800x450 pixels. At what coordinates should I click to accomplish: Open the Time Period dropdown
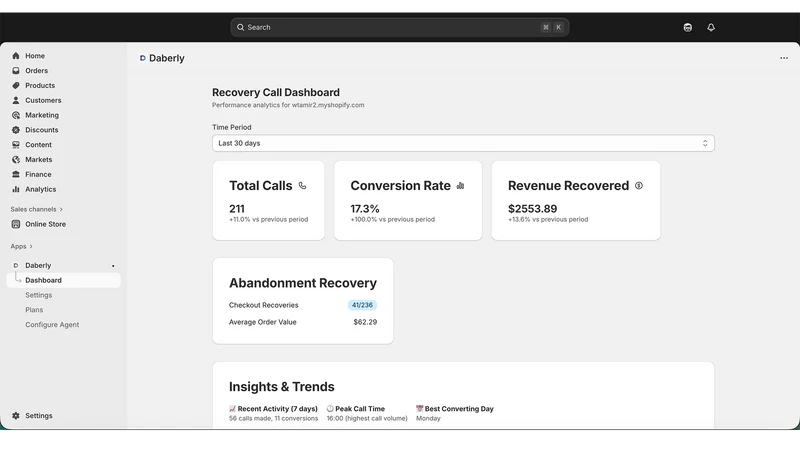click(463, 143)
